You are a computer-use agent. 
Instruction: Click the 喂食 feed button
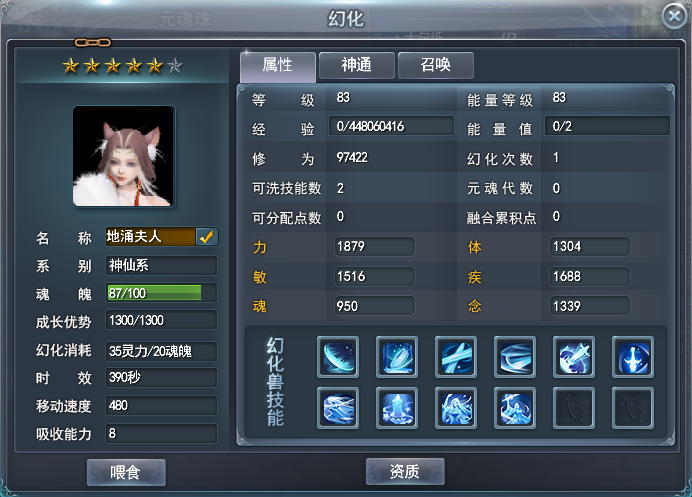[126, 472]
